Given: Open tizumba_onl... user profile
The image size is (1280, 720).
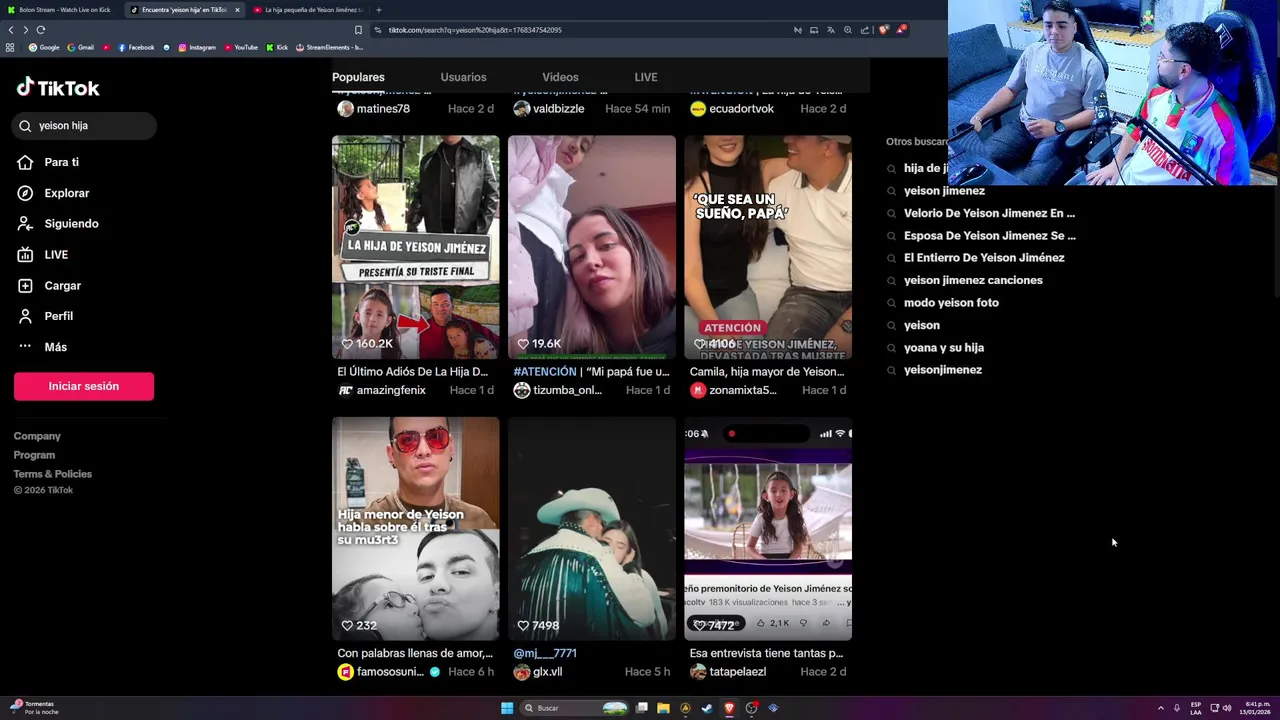Looking at the screenshot, I should point(558,390).
